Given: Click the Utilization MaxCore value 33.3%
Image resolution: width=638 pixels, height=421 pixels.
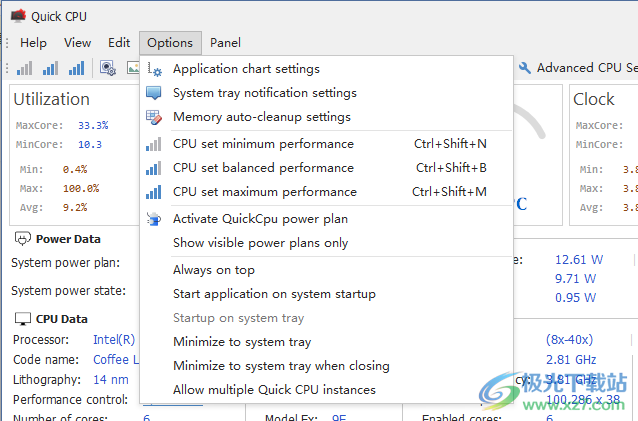Looking at the screenshot, I should point(93,125).
